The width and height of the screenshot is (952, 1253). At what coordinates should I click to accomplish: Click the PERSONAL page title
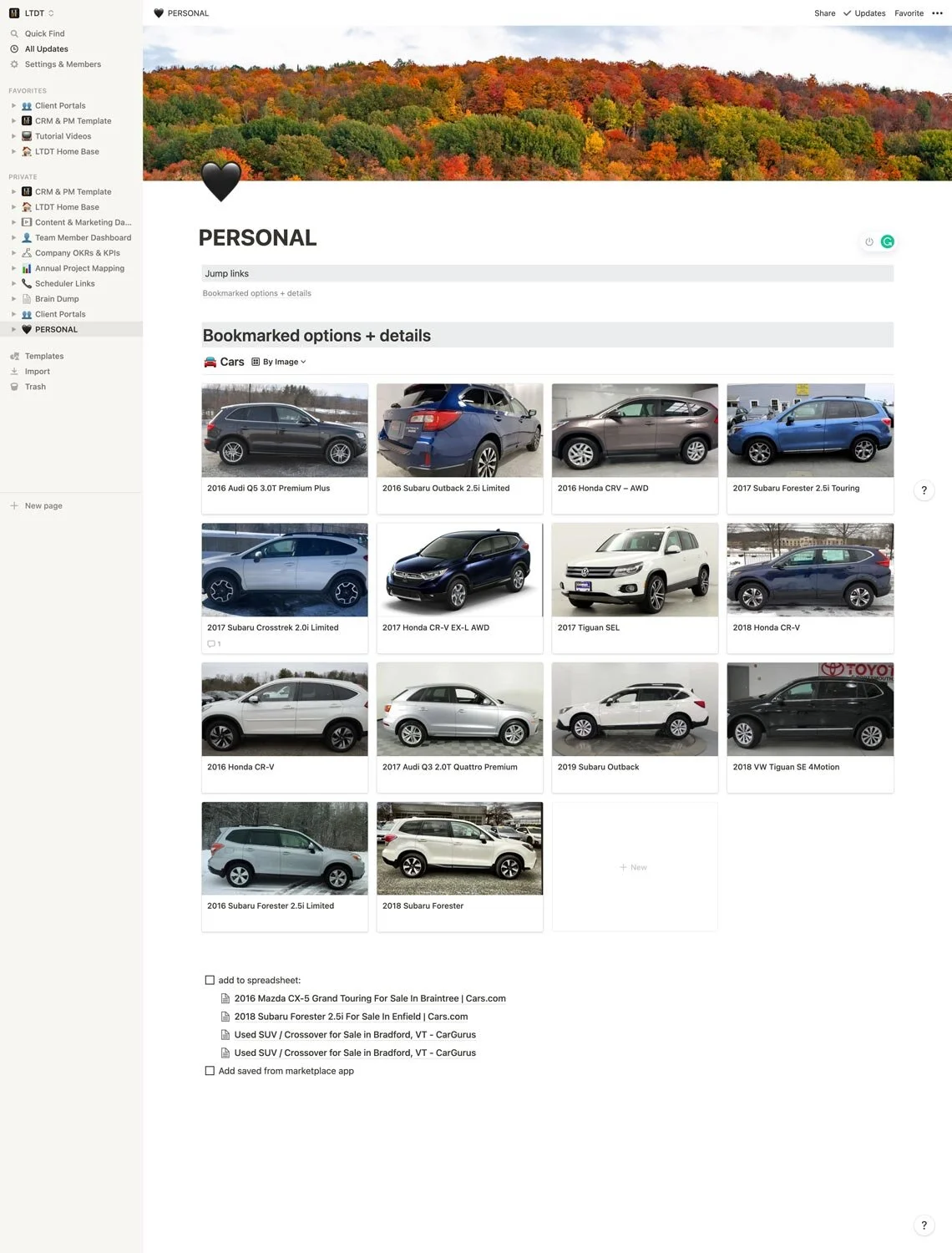[x=257, y=238]
